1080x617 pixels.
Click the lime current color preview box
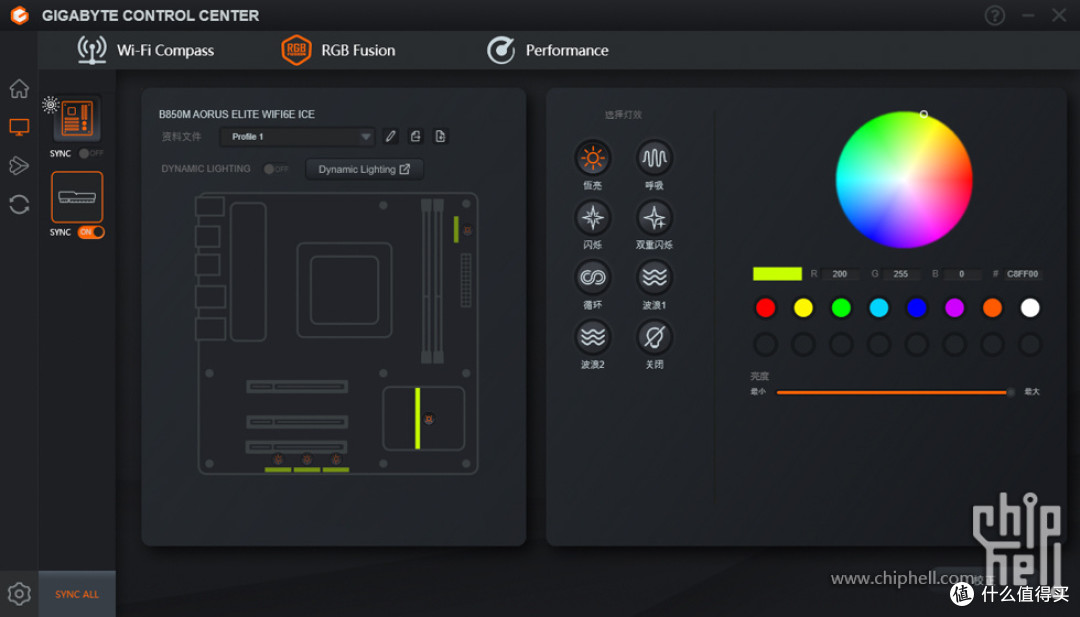click(x=778, y=273)
